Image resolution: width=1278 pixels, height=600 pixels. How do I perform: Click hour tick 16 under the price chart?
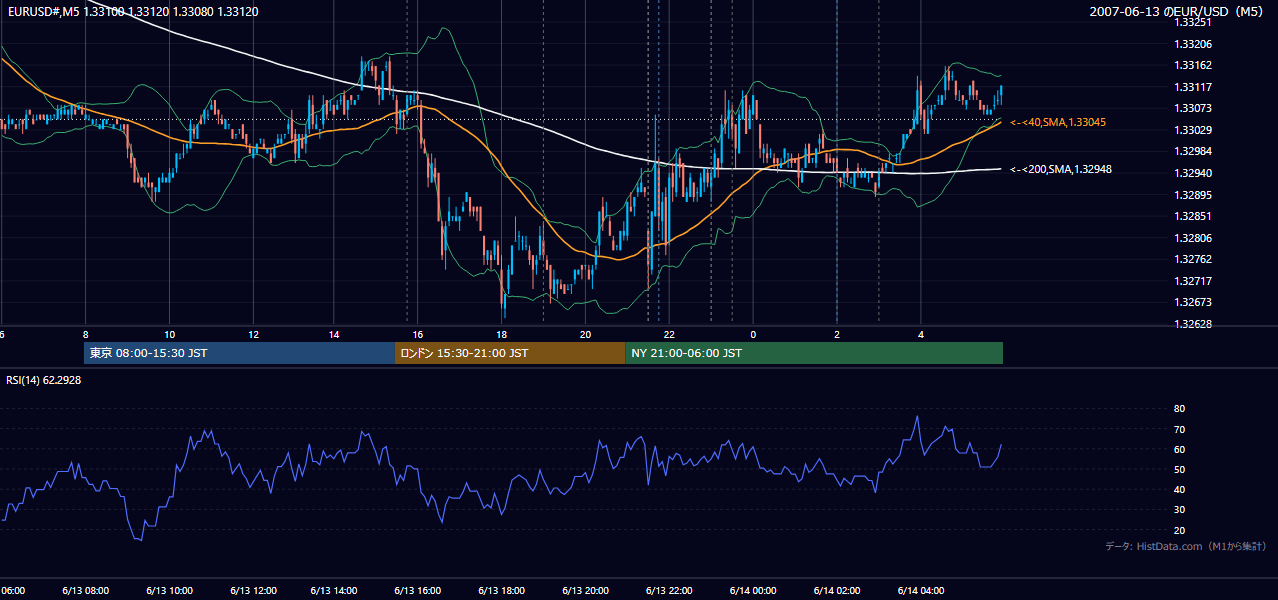coord(418,334)
